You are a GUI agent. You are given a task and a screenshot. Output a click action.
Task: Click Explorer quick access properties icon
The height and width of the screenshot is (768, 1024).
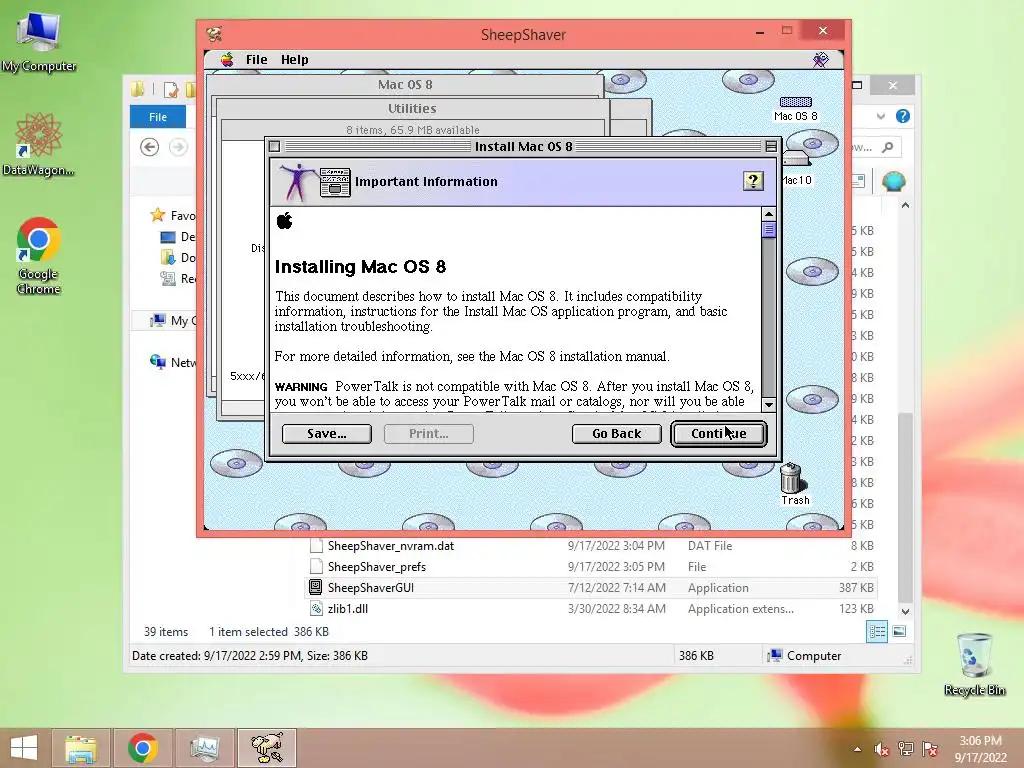click(x=171, y=89)
